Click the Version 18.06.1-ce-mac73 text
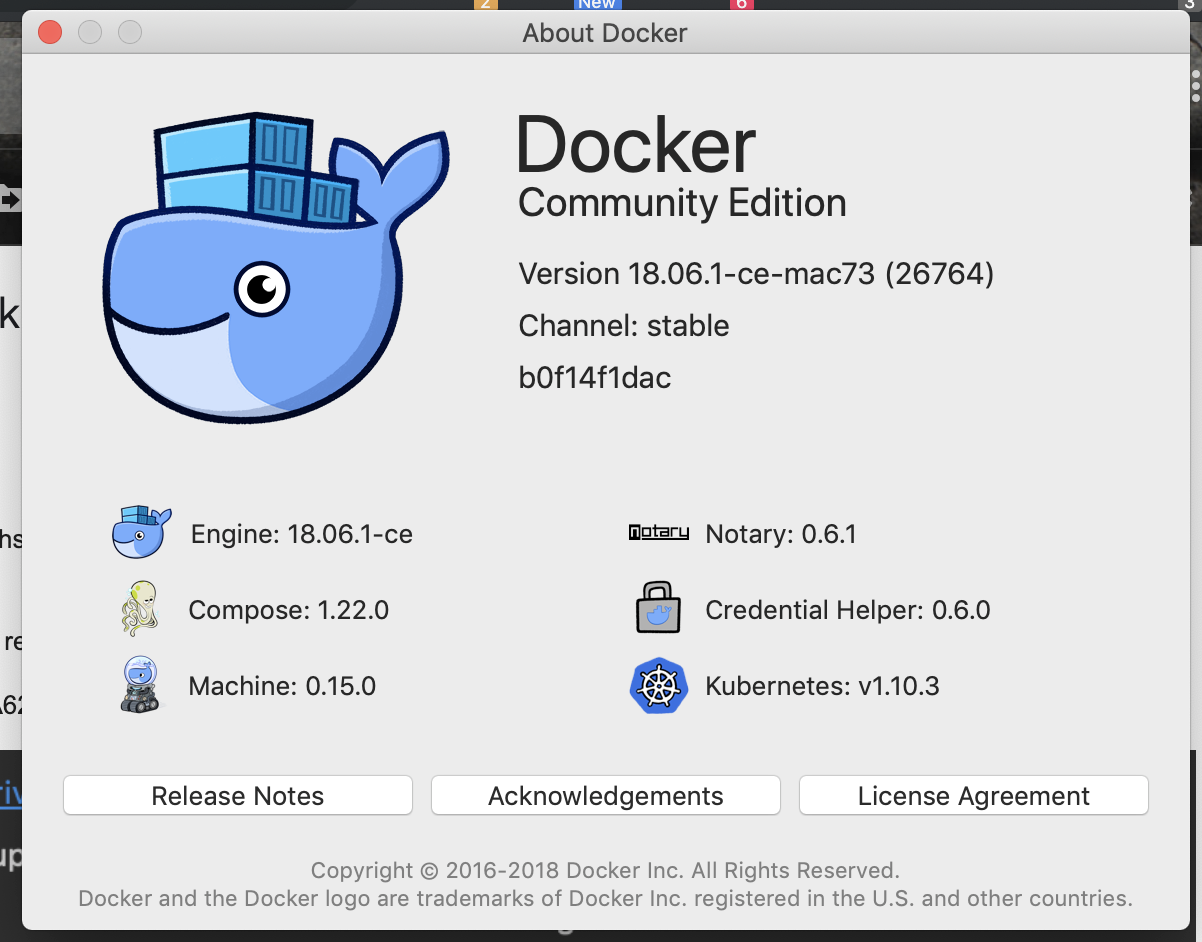1202x942 pixels. 754,273
